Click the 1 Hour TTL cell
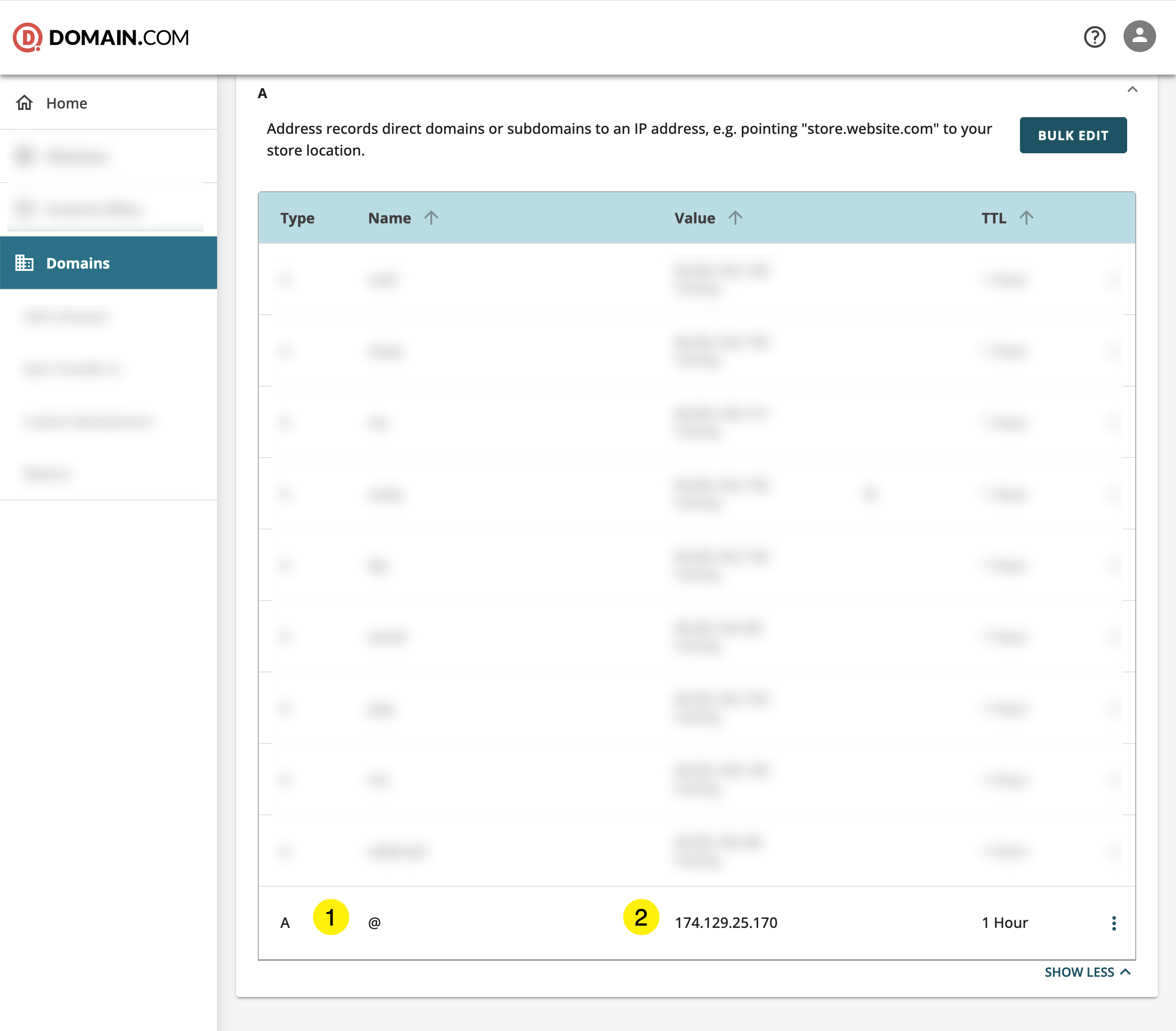The width and height of the screenshot is (1176, 1031). [x=1005, y=922]
